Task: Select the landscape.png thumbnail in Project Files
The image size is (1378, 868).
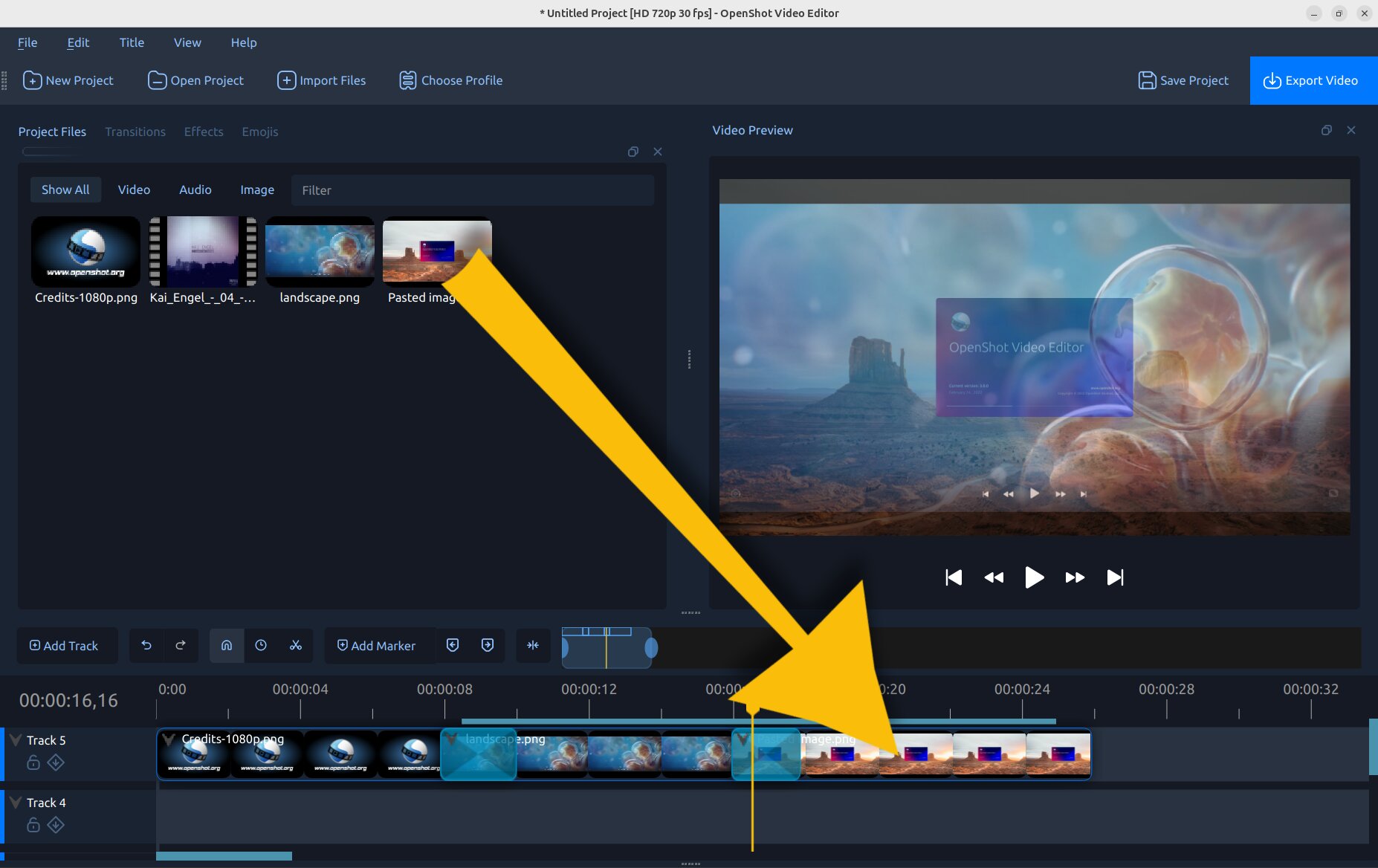Action: click(x=320, y=252)
